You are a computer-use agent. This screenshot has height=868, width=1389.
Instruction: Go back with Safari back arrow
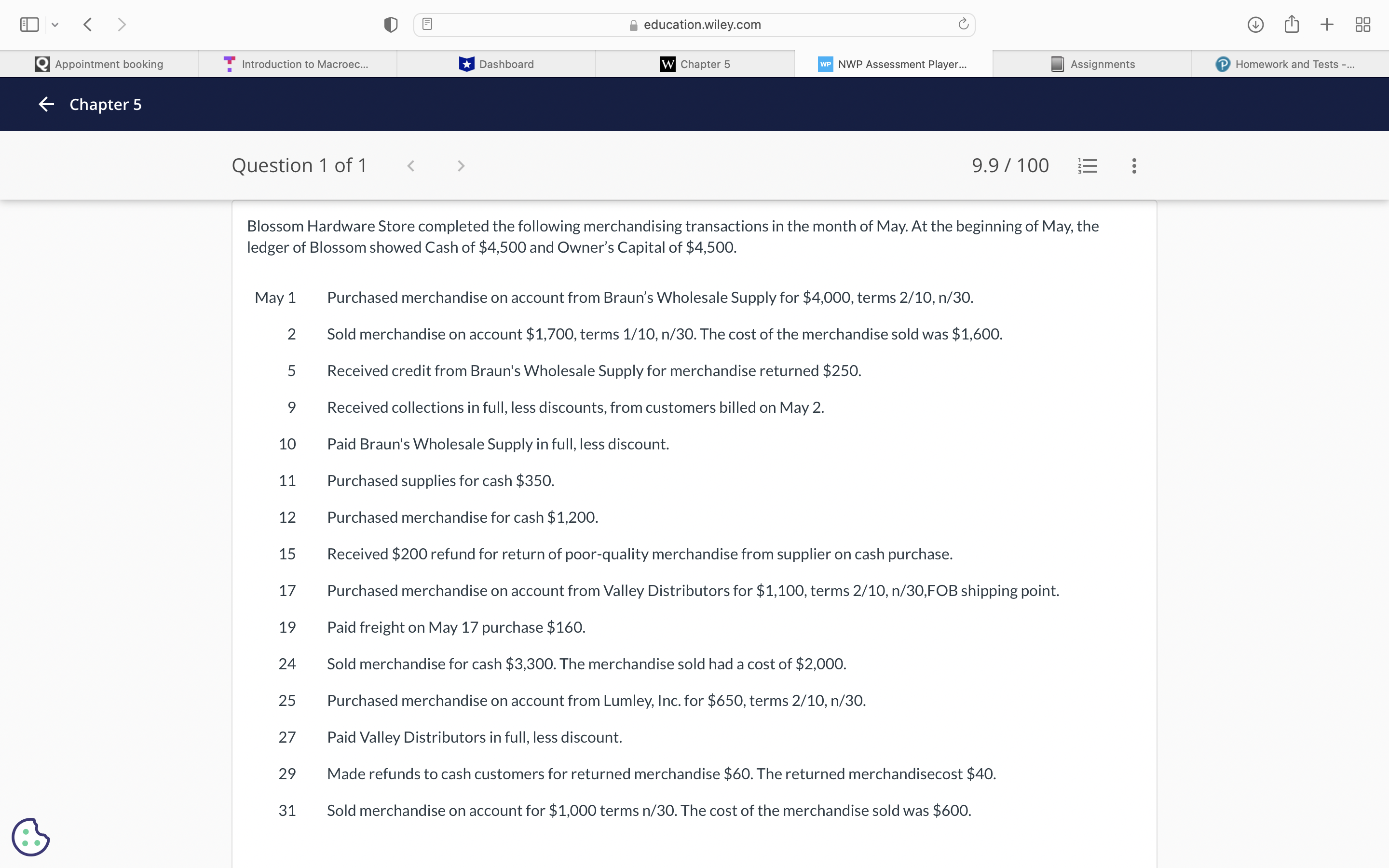[88, 25]
